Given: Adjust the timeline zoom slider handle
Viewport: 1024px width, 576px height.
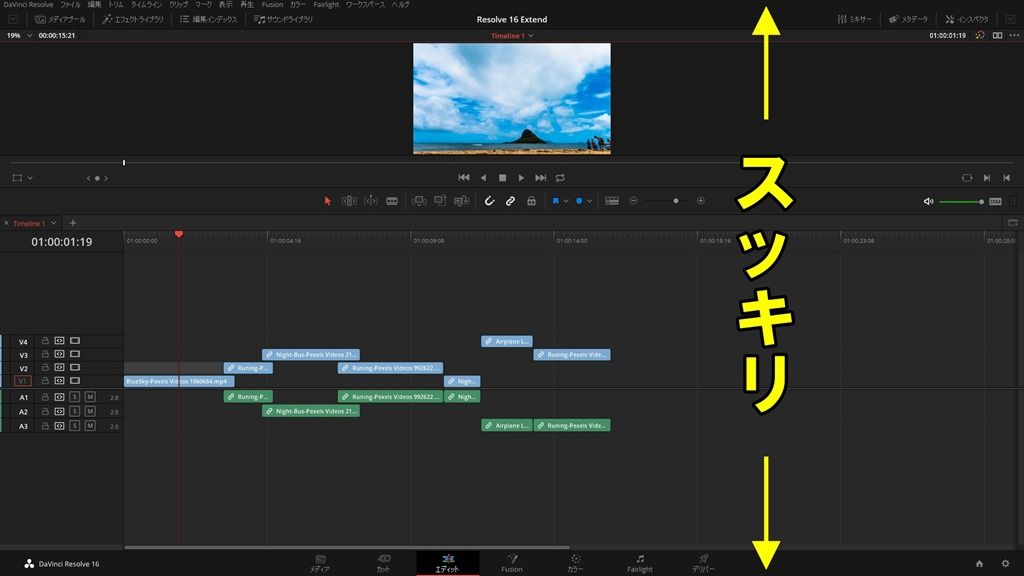Looking at the screenshot, I should pyautogui.click(x=676, y=201).
